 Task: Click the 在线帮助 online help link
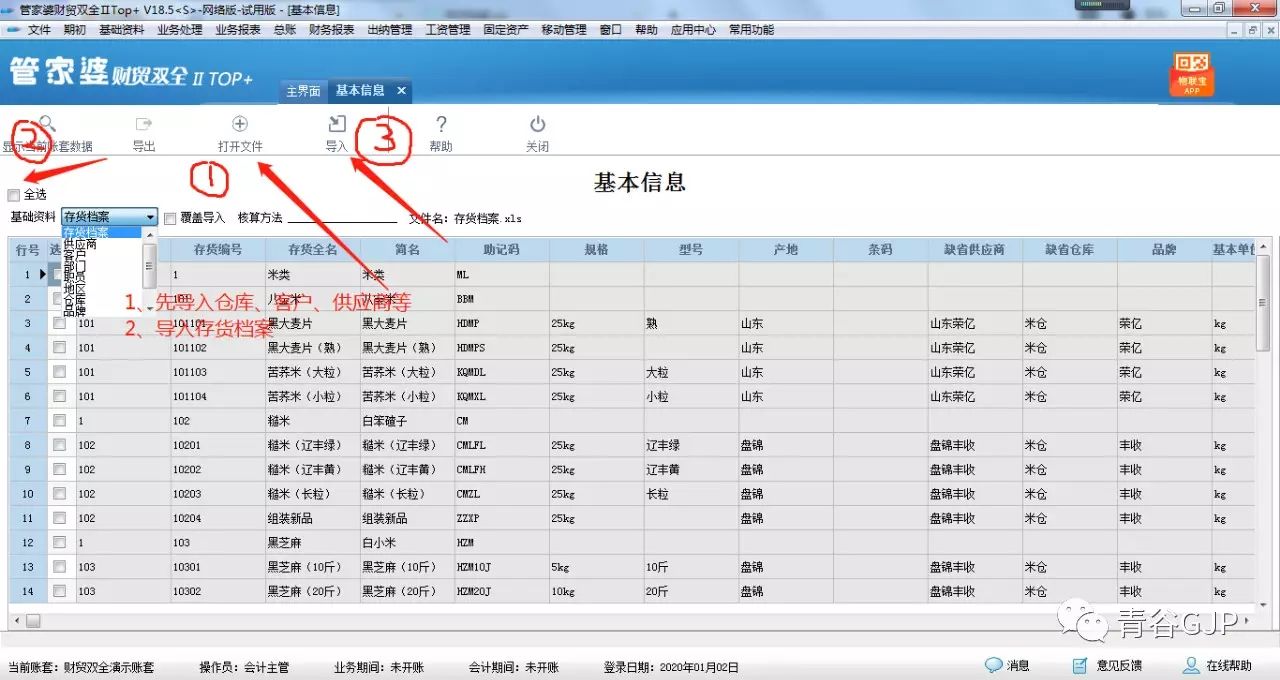(1230, 664)
